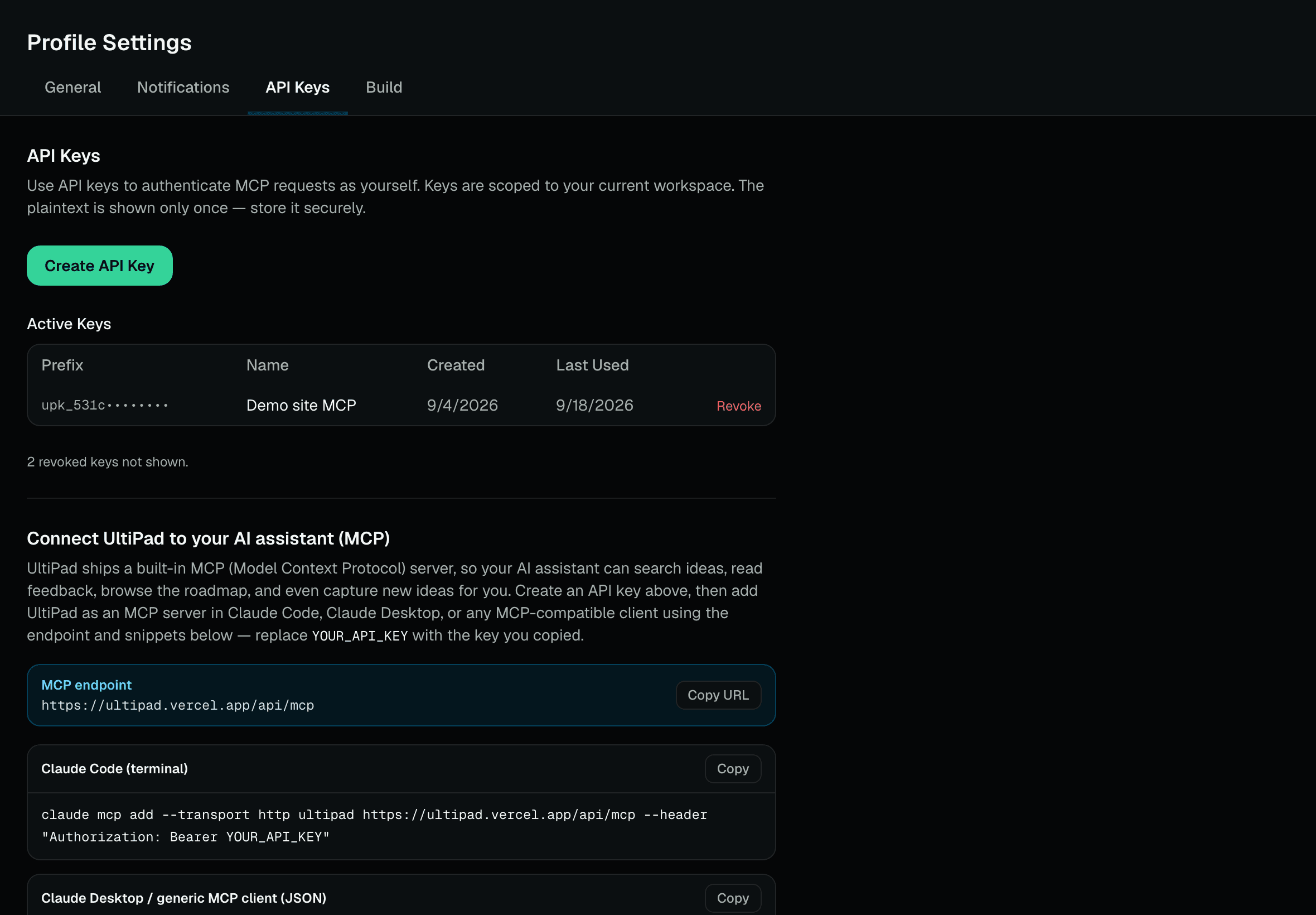Click the Prefix column header
Screen dimensions: 1316x915
[x=62, y=365]
